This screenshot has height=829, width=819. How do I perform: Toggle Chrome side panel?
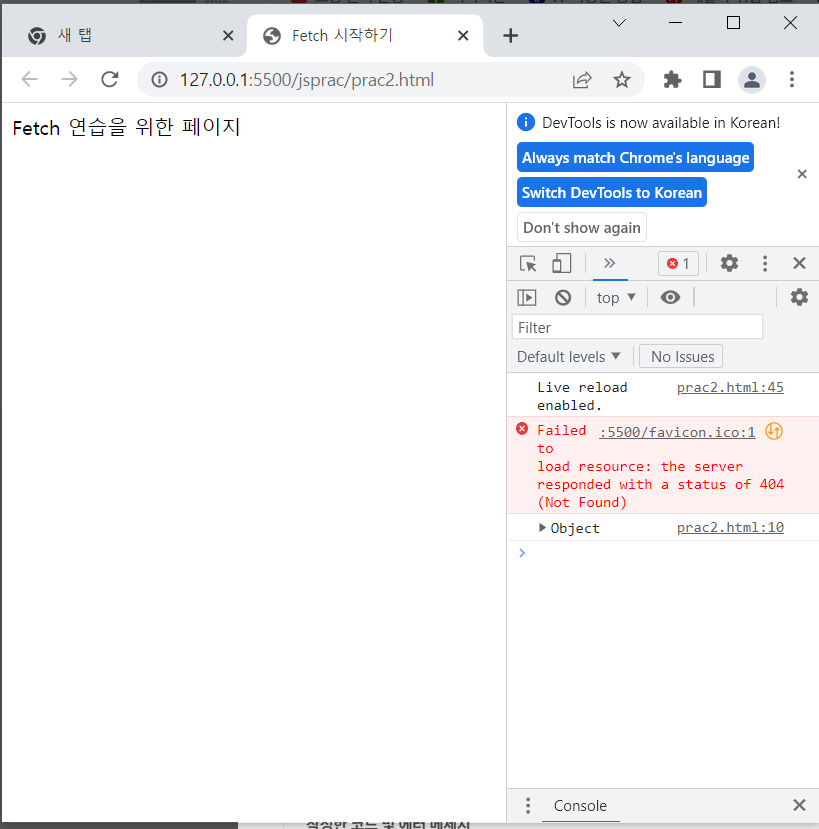712,80
